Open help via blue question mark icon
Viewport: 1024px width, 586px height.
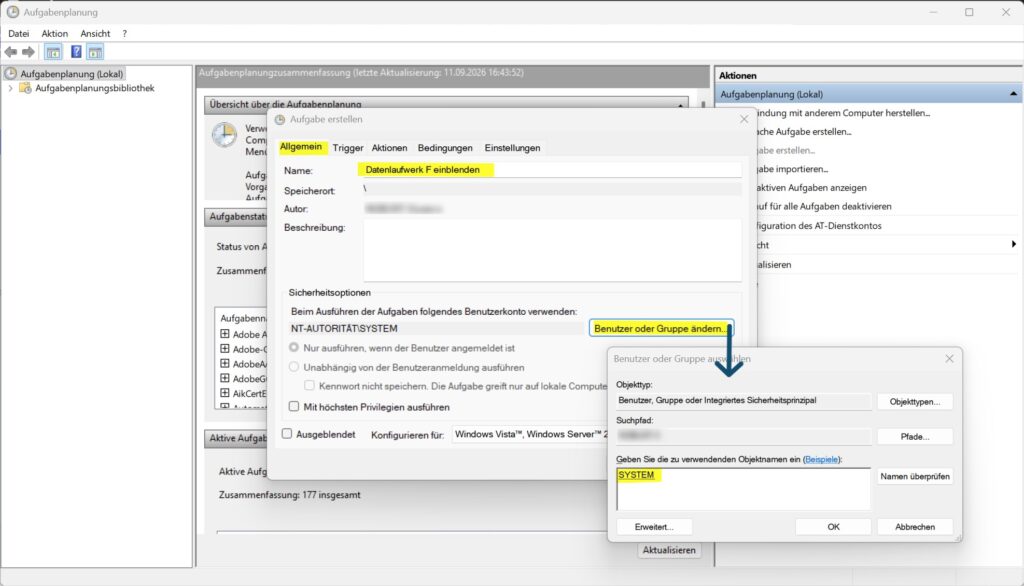point(76,52)
